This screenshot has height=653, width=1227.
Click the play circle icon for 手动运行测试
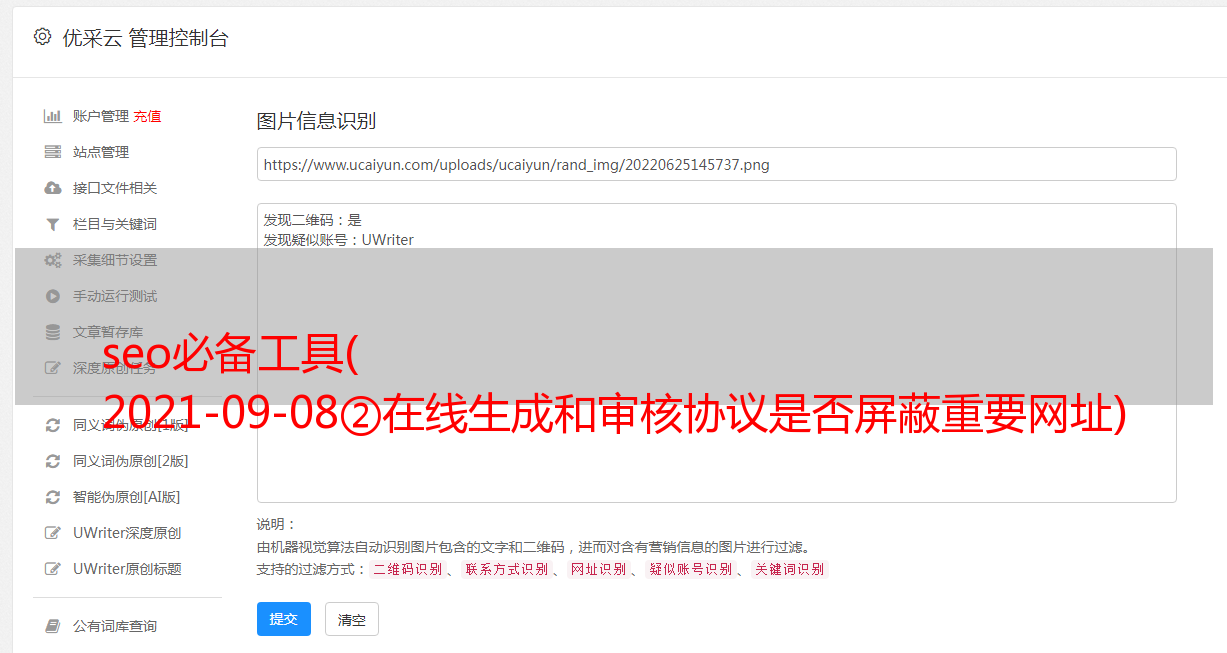53,296
